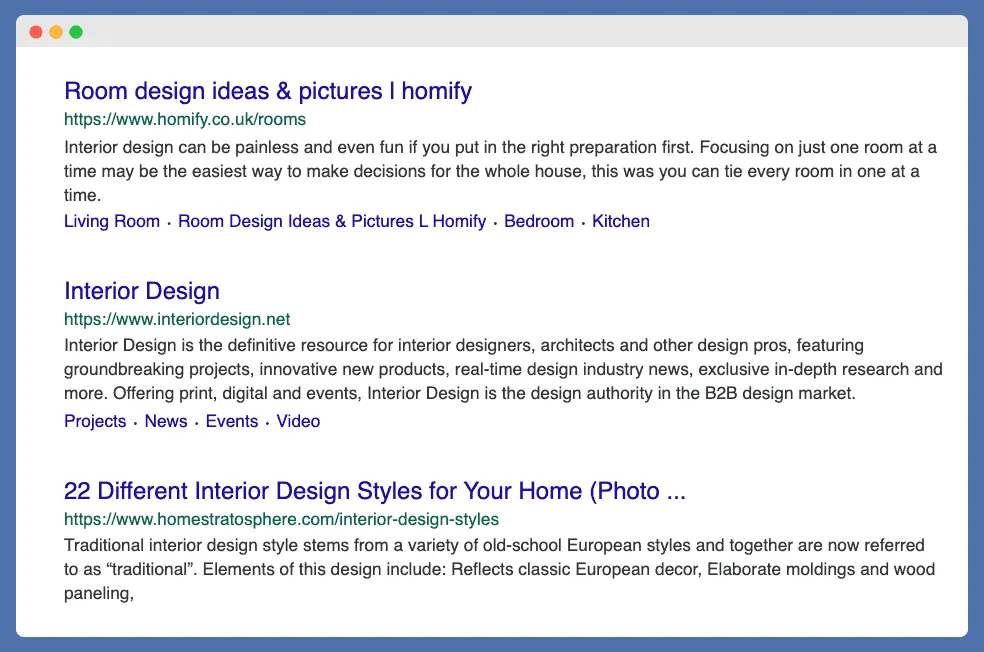Viewport: 984px width, 652px height.
Task: Visit https://www.interiordesign.net
Action: pyautogui.click(x=177, y=319)
